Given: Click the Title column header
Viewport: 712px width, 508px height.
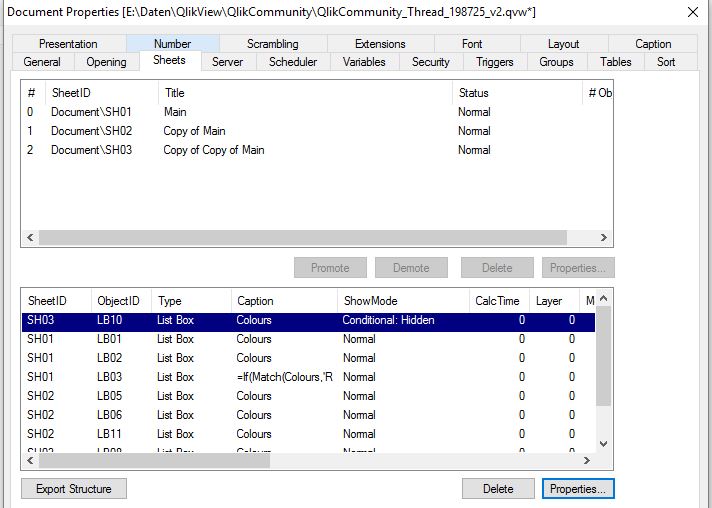Looking at the screenshot, I should [x=306, y=93].
